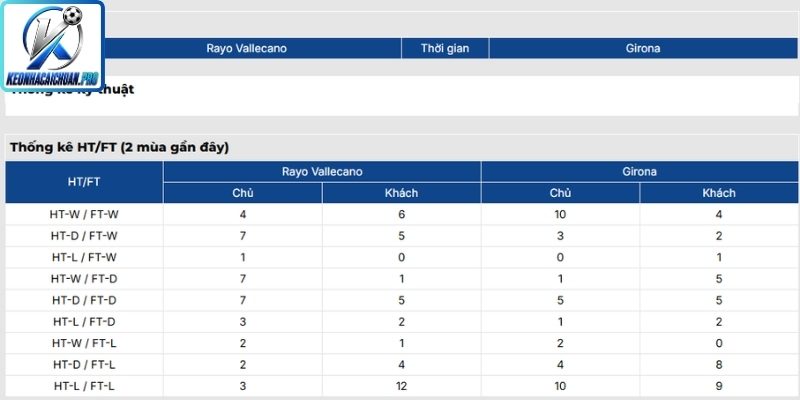Click the Thống kê kỹ thuật heading
The image size is (800, 400).
72,90
